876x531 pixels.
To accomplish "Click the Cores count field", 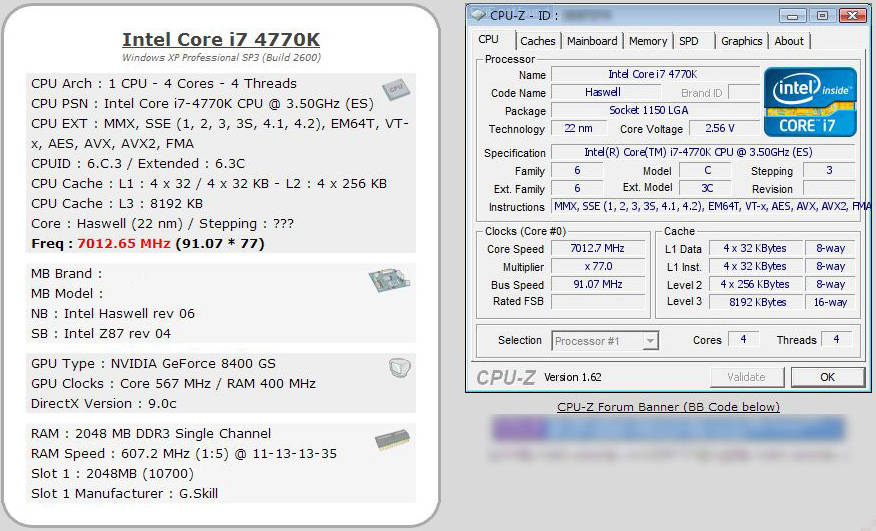I will tap(743, 339).
